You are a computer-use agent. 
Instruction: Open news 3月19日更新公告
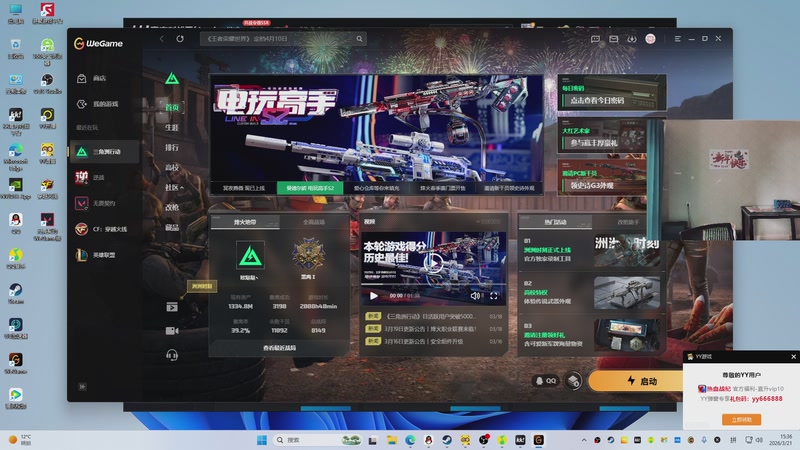point(434,329)
